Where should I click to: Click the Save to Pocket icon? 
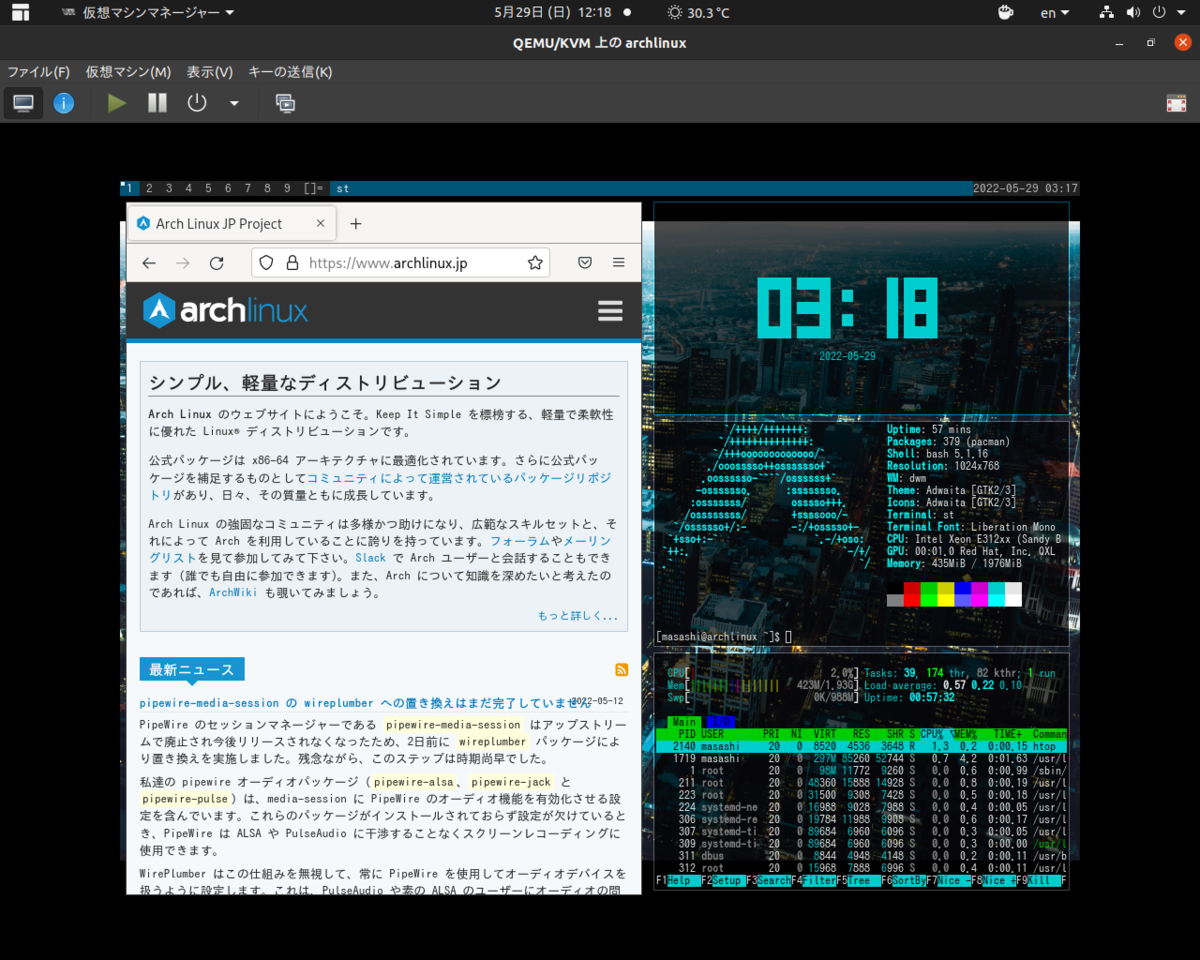(x=585, y=263)
